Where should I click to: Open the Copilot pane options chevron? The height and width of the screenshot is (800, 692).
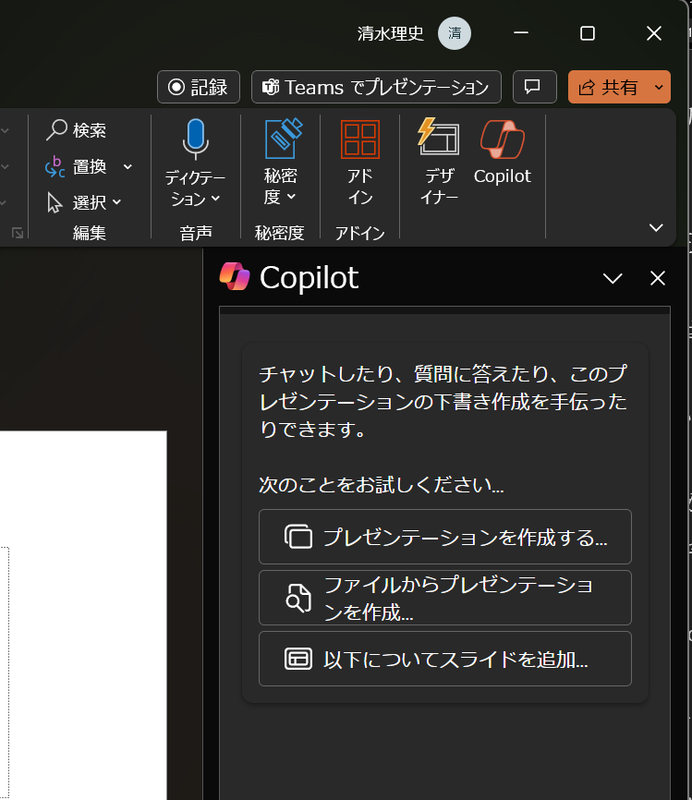coord(612,278)
